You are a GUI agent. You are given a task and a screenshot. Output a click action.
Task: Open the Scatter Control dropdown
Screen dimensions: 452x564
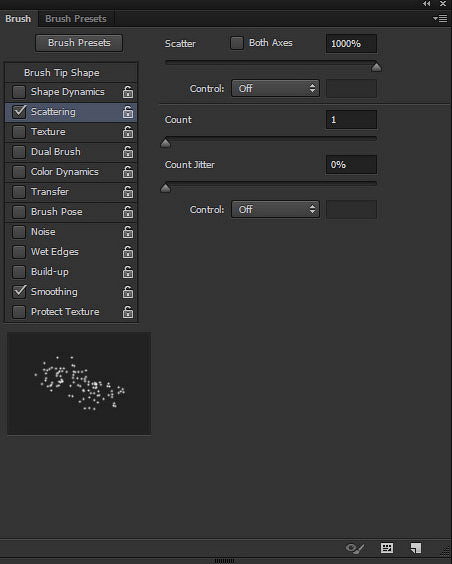click(275, 88)
